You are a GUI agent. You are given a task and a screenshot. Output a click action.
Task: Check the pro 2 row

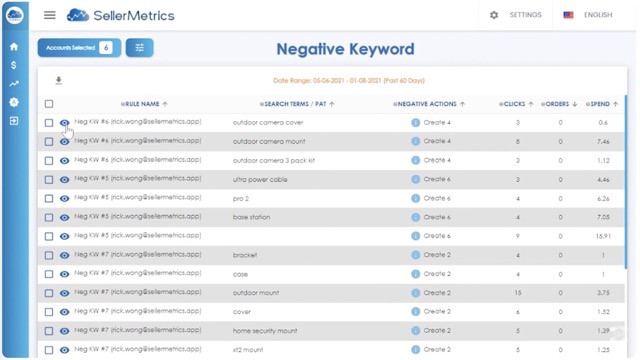tap(49, 198)
